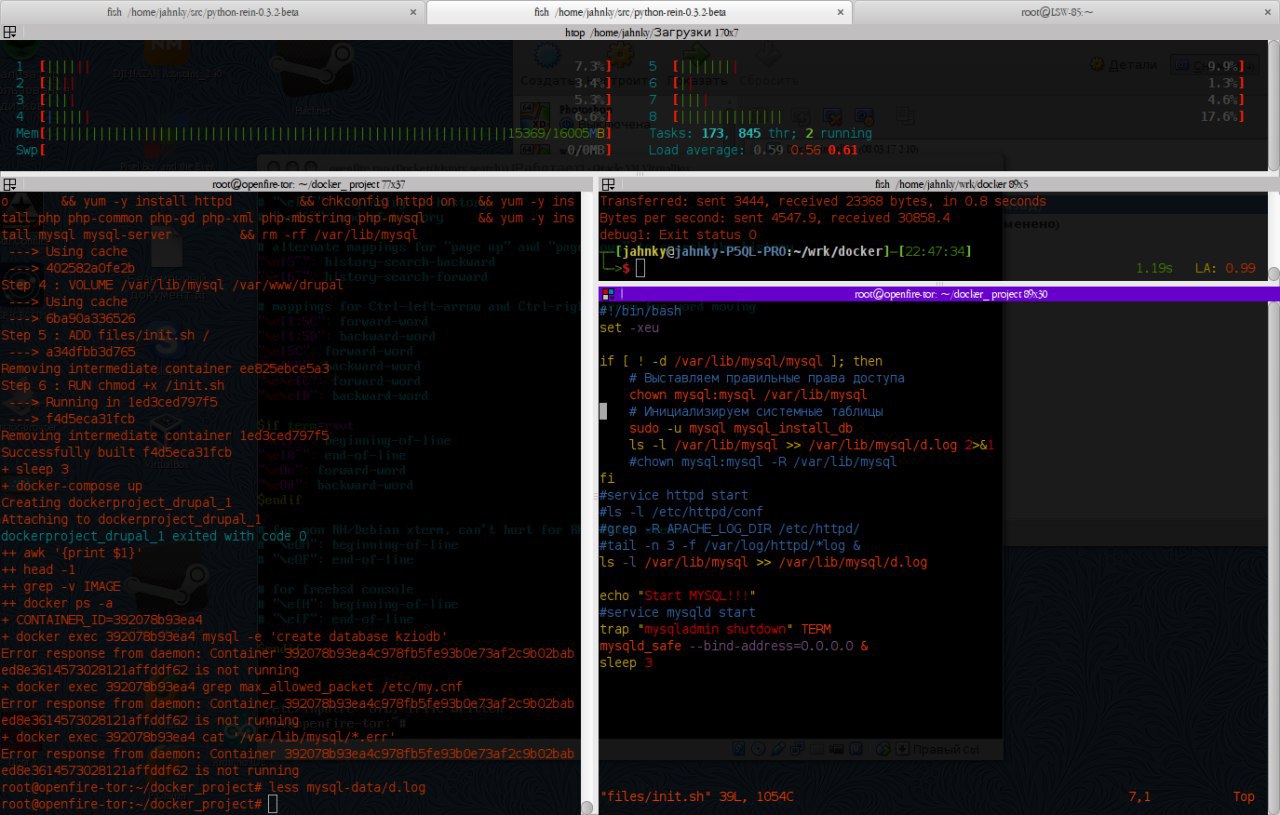Screen dimensions: 1280x815
Task: Click the group icon on the htop pane titlebar
Action: tap(9, 32)
